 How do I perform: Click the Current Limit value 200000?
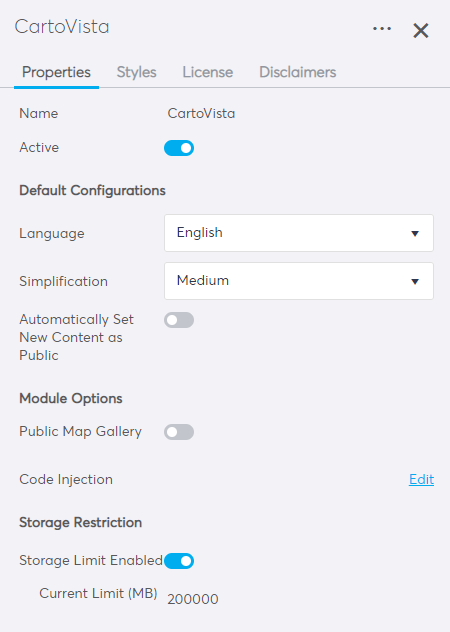coord(193,599)
